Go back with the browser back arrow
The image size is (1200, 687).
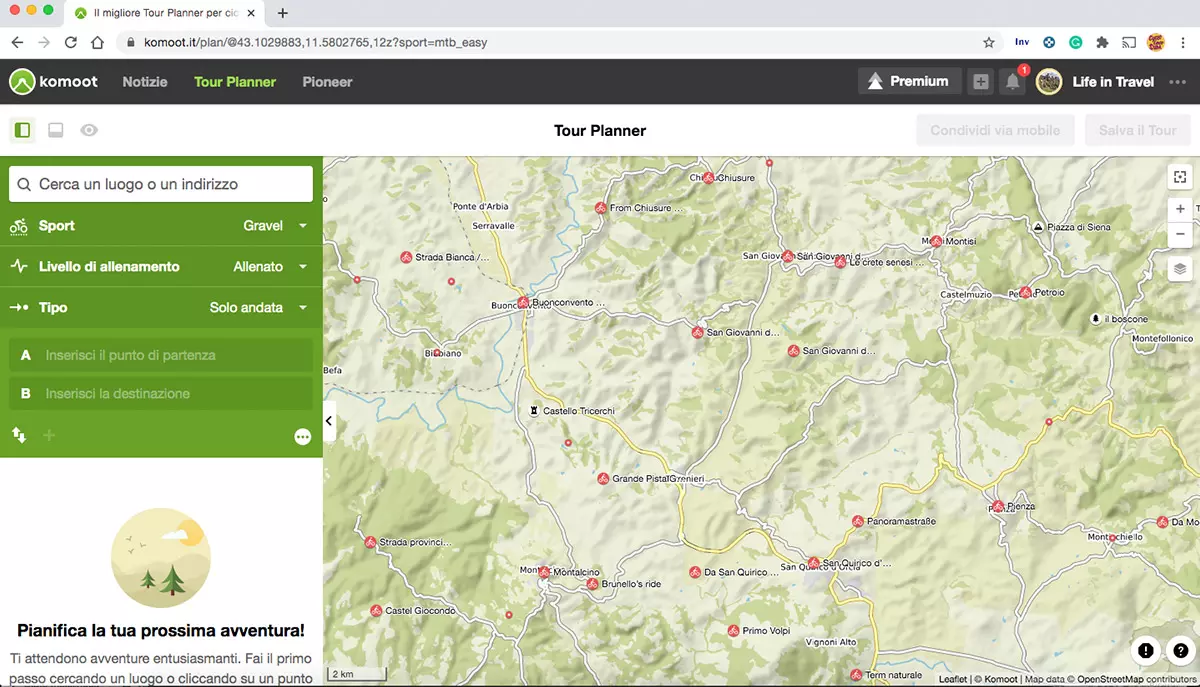(x=17, y=42)
